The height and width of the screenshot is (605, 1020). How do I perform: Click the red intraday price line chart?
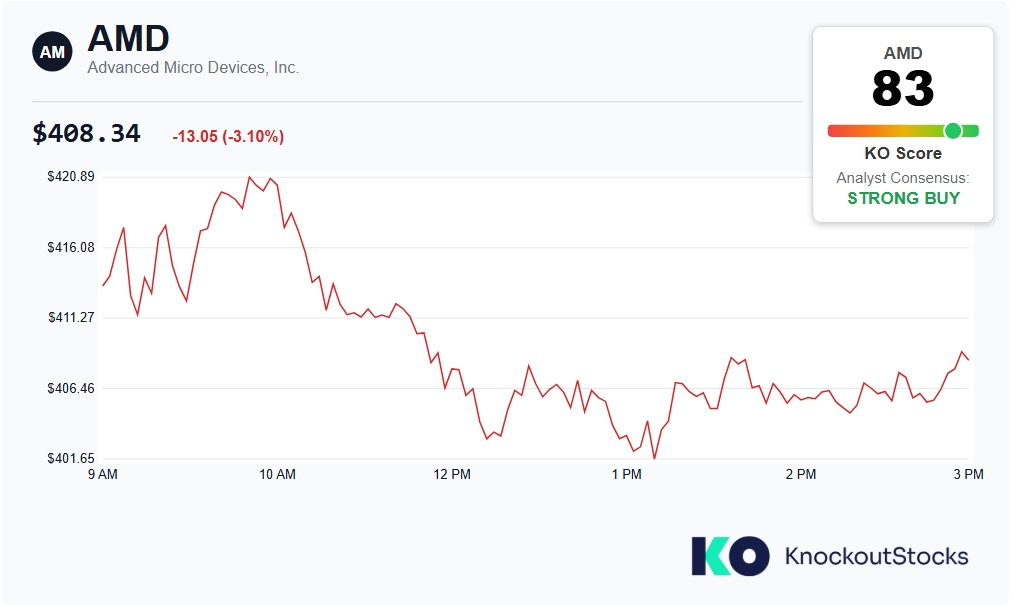coord(535,317)
